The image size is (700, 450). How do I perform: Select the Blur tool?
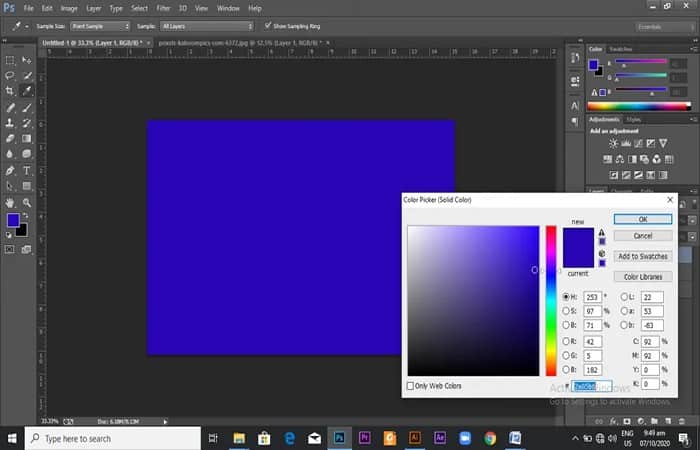(x=10, y=154)
